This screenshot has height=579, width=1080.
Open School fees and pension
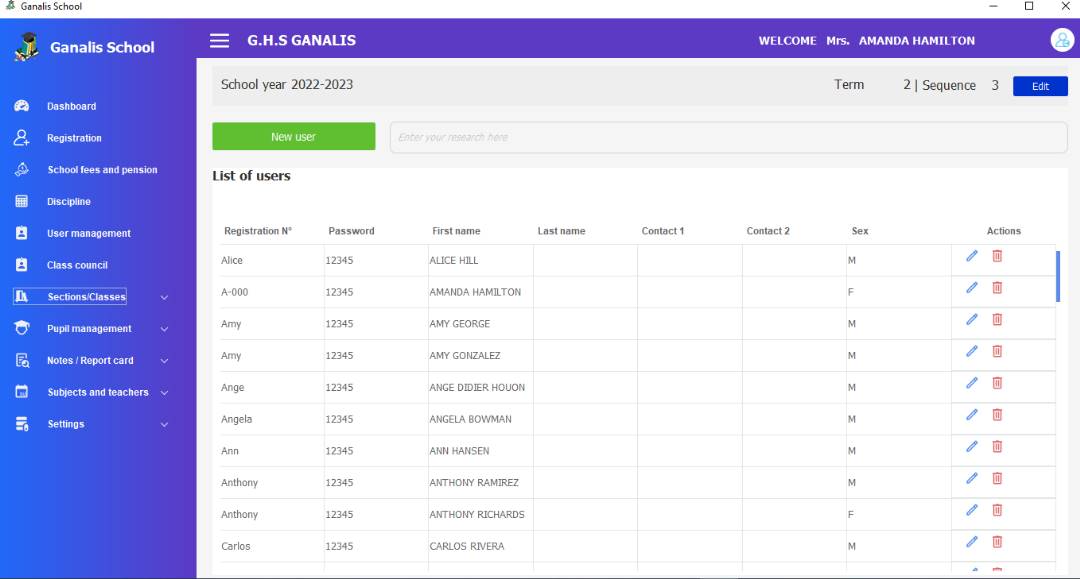tap(103, 169)
